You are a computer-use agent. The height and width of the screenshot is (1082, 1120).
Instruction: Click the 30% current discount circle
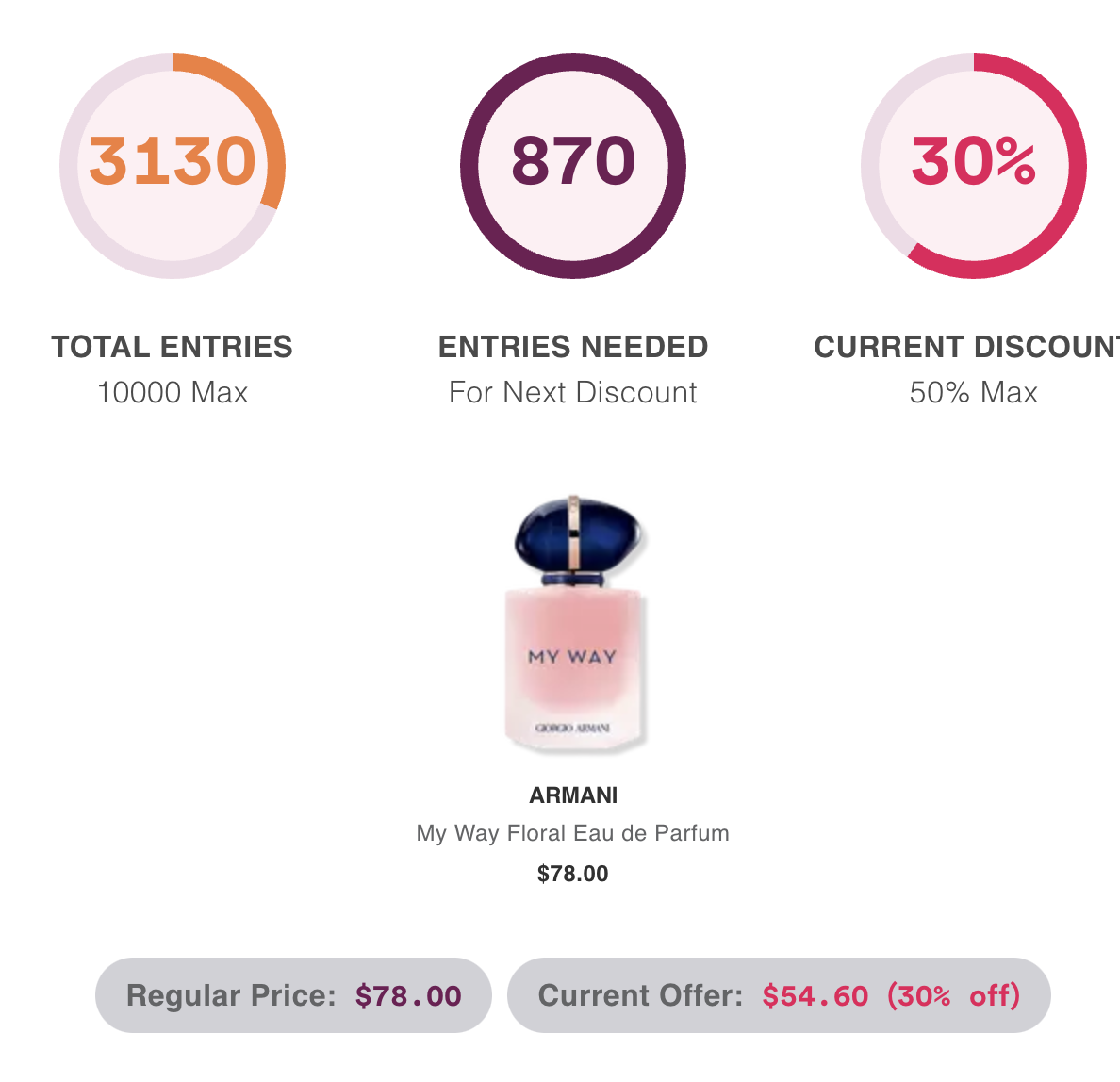pos(974,166)
